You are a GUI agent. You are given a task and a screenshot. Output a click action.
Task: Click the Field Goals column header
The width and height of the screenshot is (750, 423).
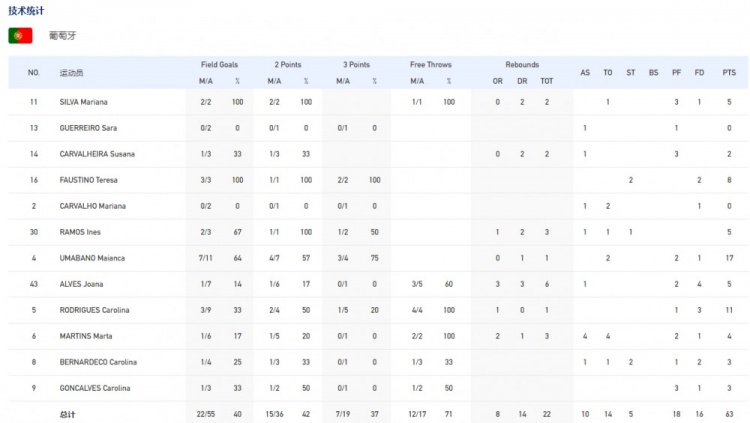(x=220, y=65)
